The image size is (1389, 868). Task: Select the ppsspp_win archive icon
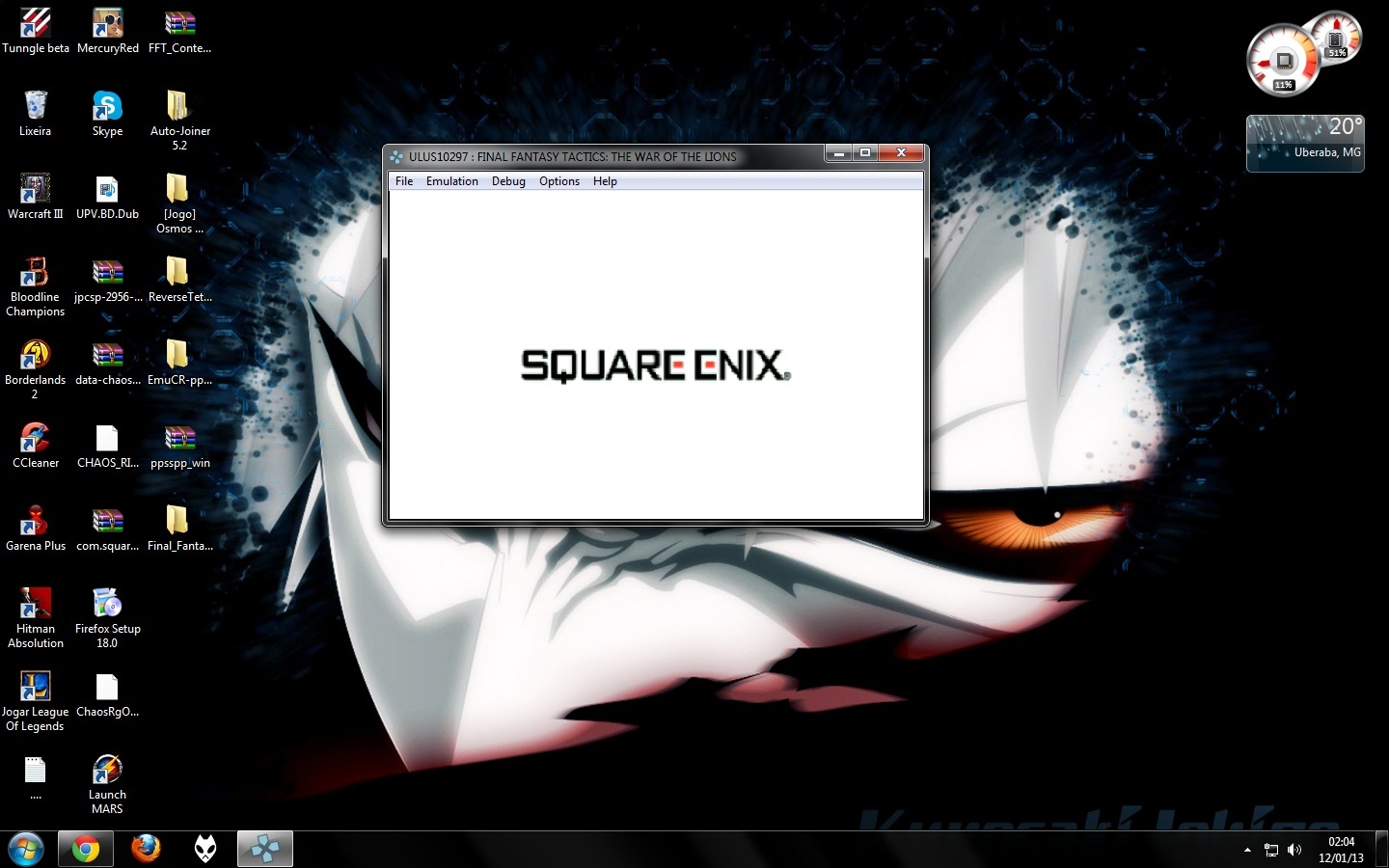pos(179,440)
